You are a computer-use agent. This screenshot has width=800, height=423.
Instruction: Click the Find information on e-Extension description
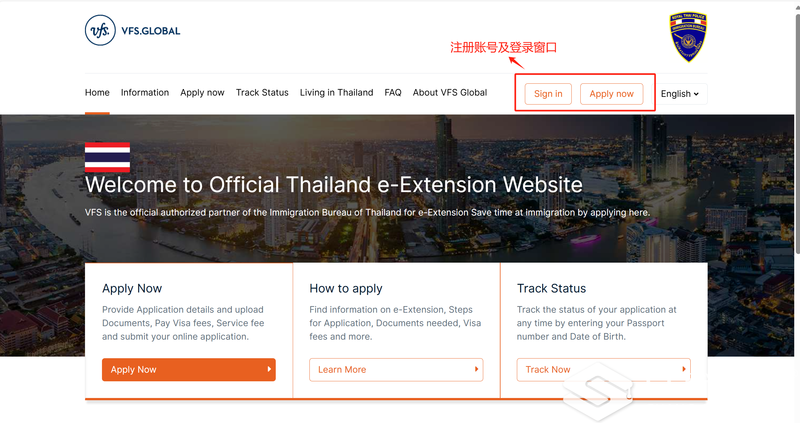click(395, 323)
